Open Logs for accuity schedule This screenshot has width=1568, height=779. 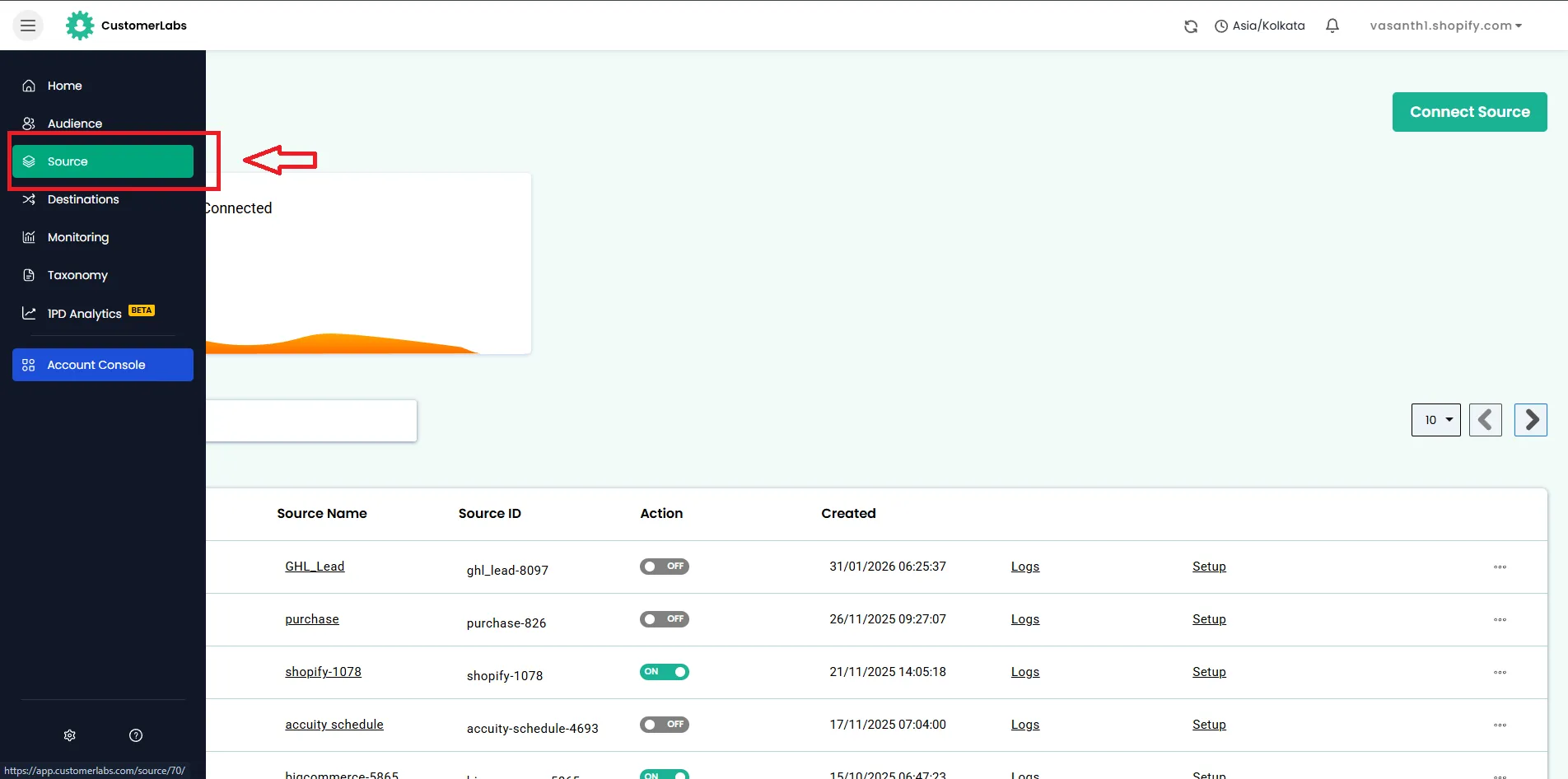tap(1025, 725)
